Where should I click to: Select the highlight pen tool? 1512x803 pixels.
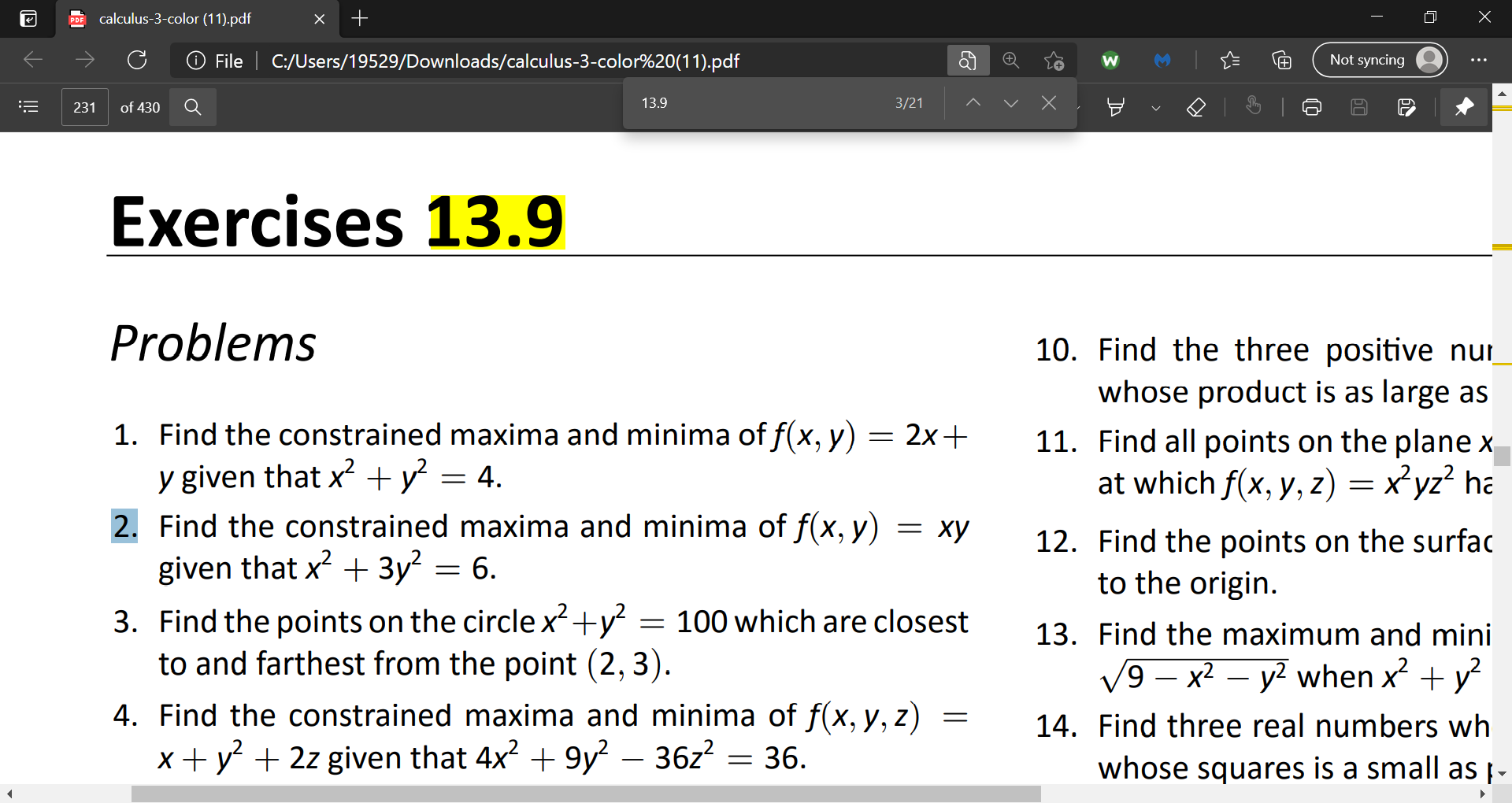pos(1114,107)
